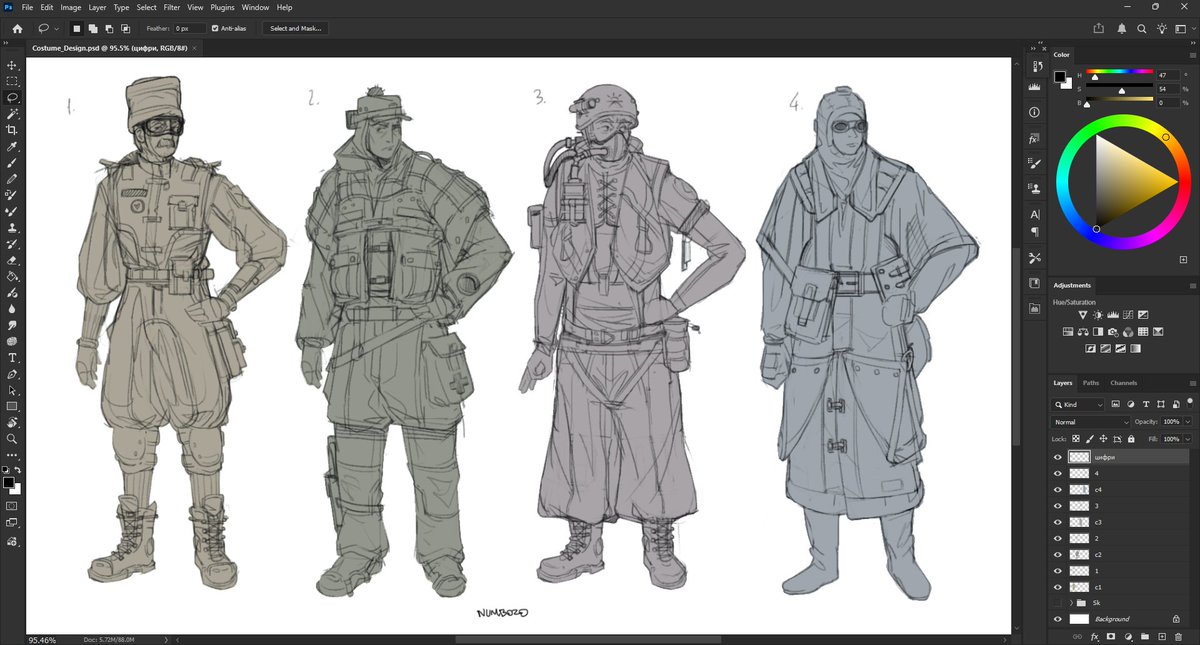Lock all padlock icon in Layers
Viewport: 1200px width, 645px height.
point(1131,439)
